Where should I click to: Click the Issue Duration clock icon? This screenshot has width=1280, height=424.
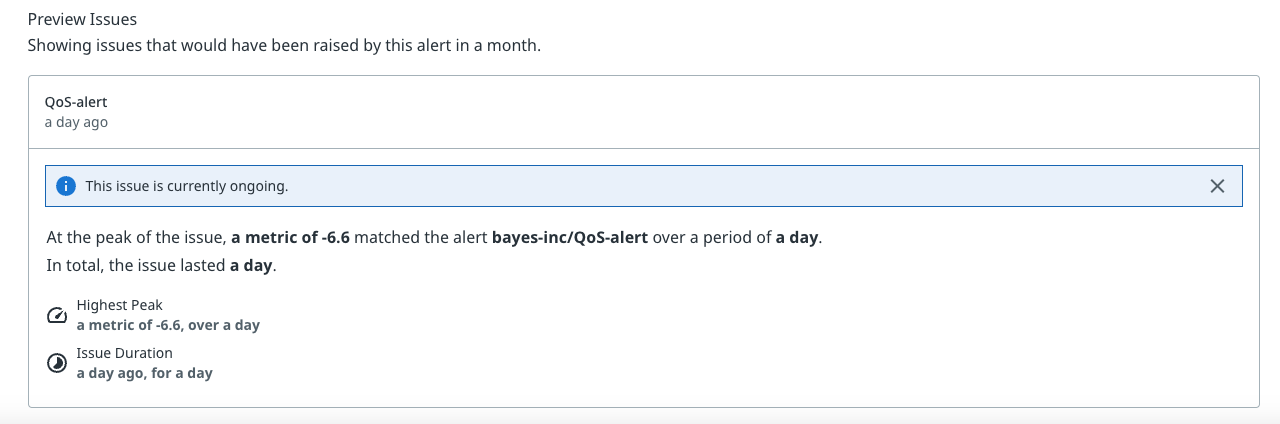tap(57, 363)
